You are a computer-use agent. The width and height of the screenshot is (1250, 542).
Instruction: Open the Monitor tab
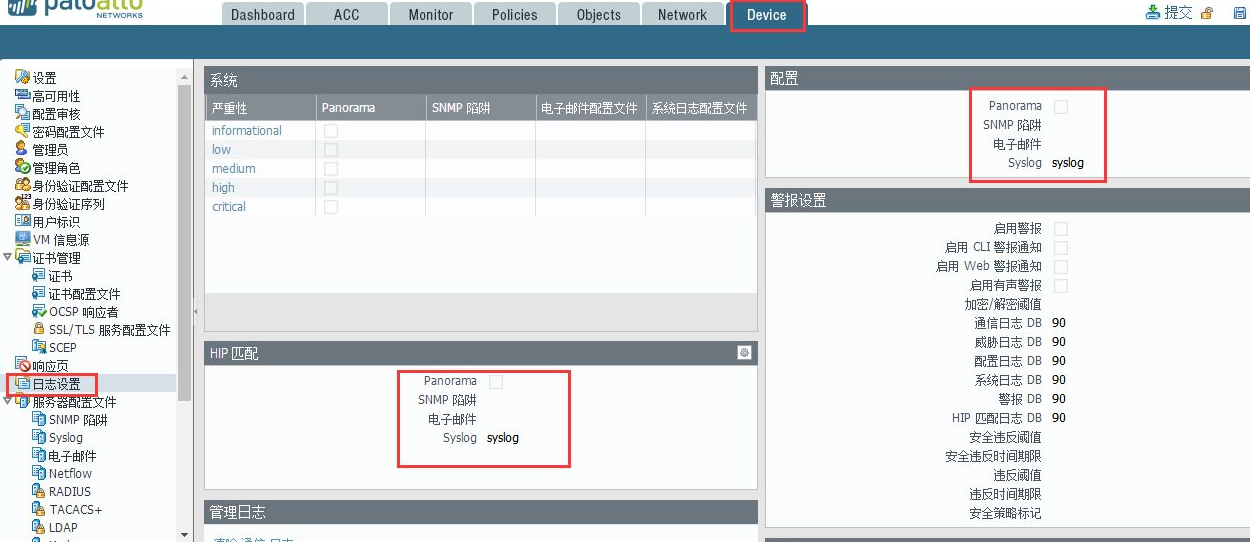click(x=430, y=15)
